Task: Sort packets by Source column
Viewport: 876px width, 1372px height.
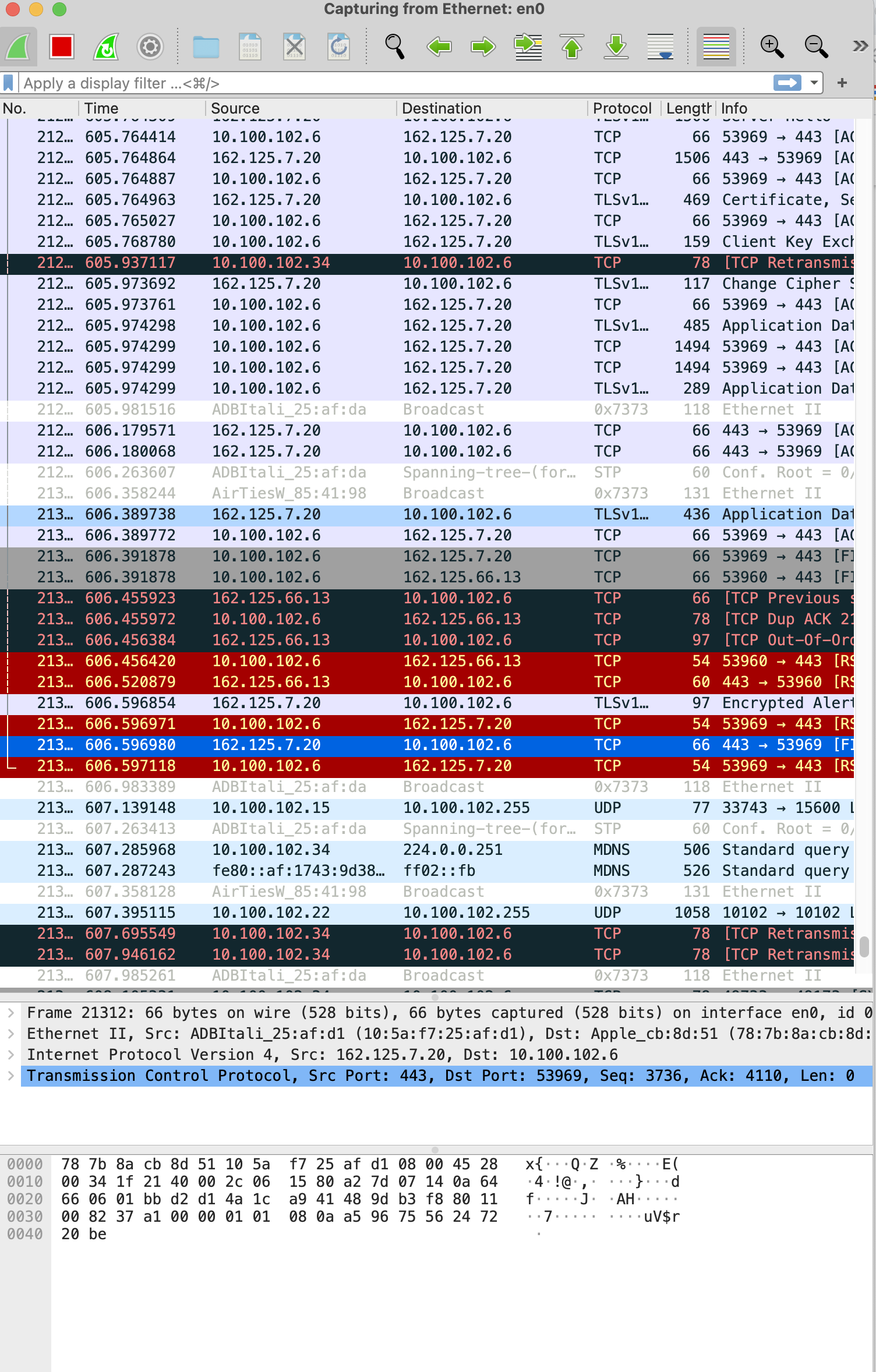Action: coord(301,108)
